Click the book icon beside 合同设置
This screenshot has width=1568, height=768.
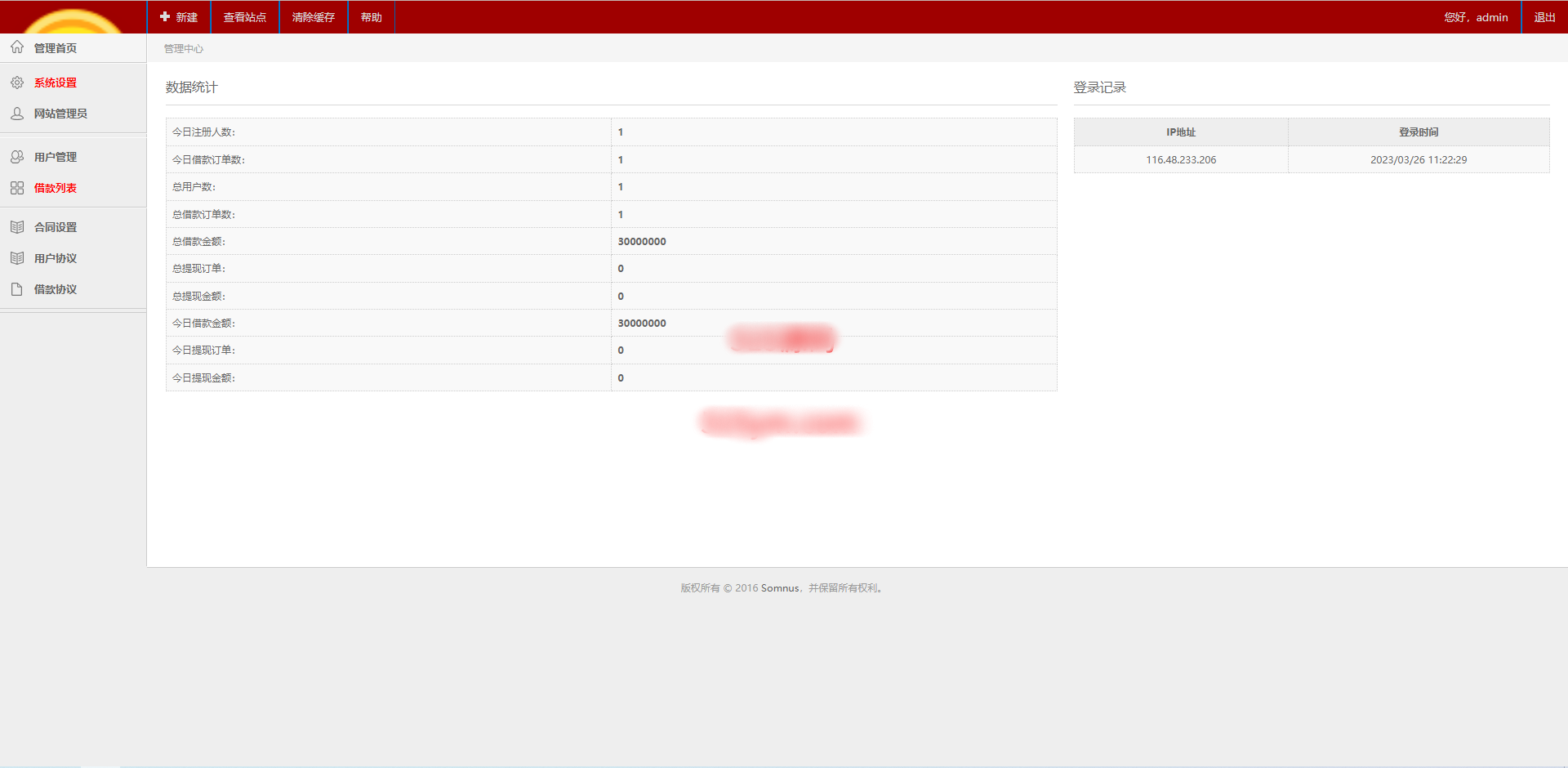coord(17,227)
